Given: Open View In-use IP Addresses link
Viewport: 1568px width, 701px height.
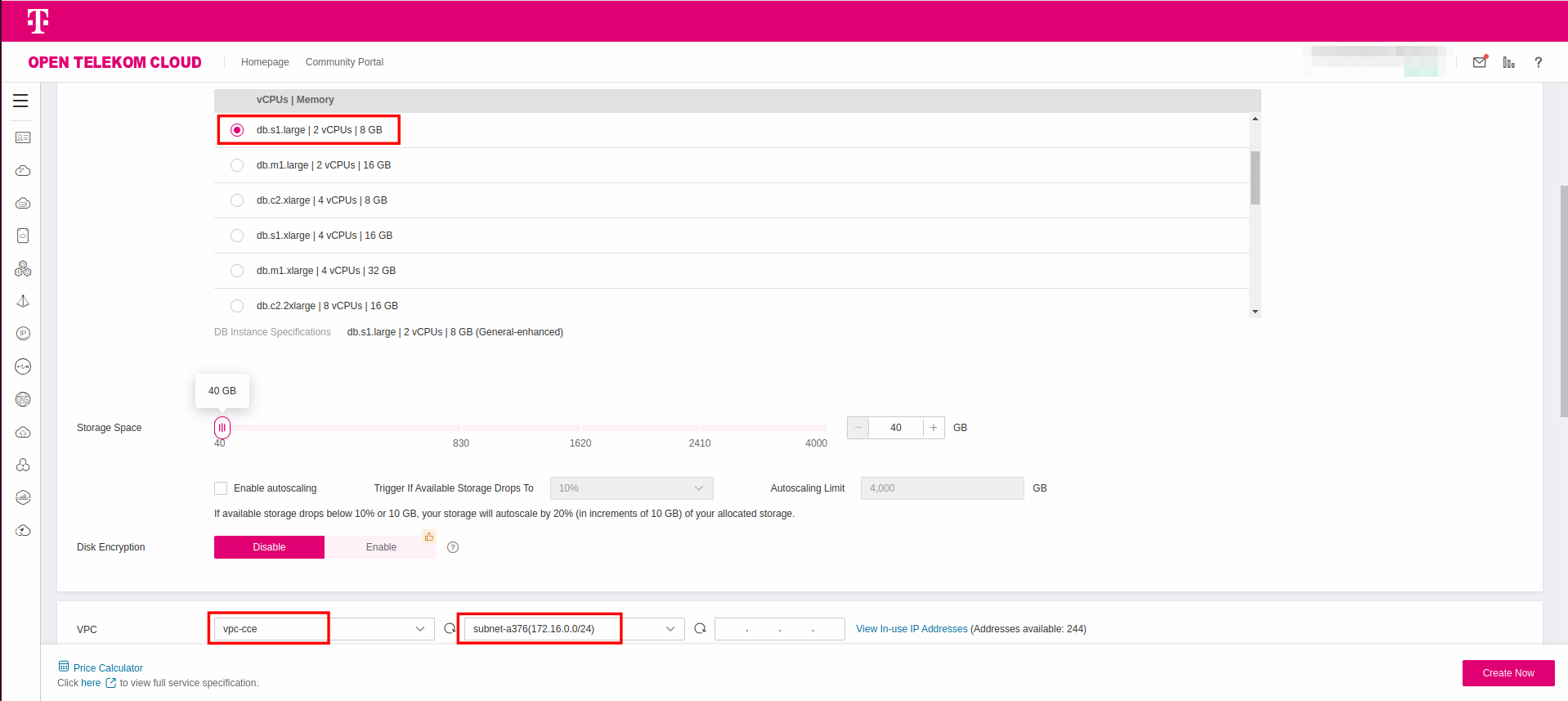Looking at the screenshot, I should tap(912, 629).
